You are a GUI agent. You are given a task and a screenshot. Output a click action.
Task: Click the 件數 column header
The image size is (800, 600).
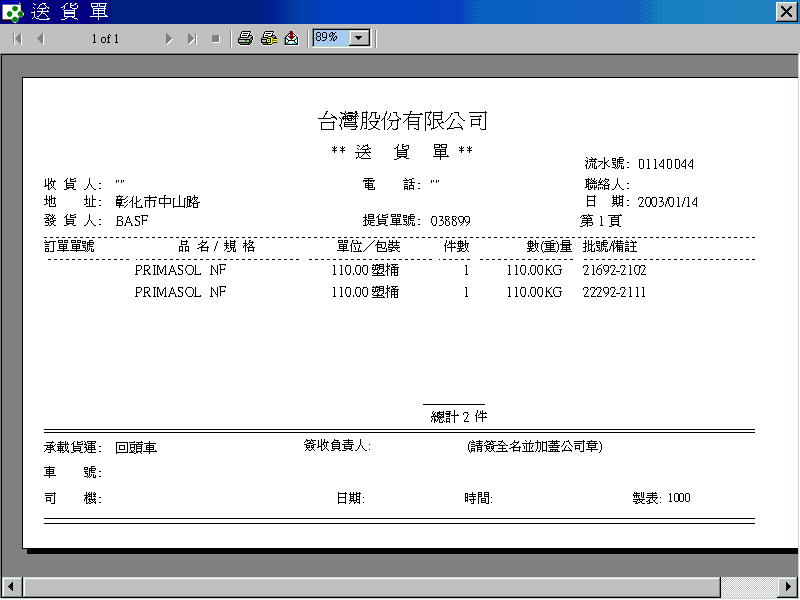click(456, 246)
